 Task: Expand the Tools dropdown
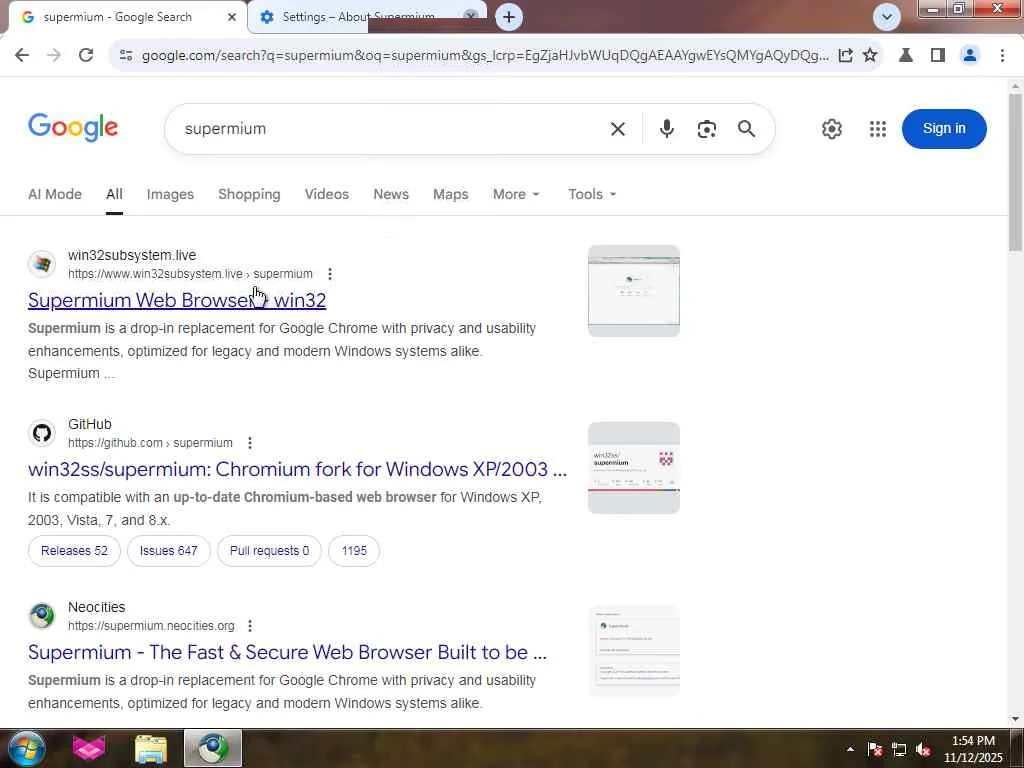coord(592,194)
